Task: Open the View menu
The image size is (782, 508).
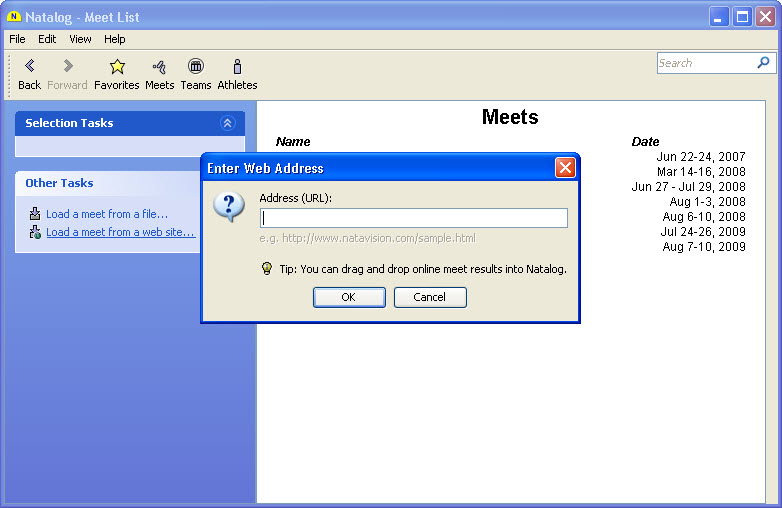Action: (80, 39)
